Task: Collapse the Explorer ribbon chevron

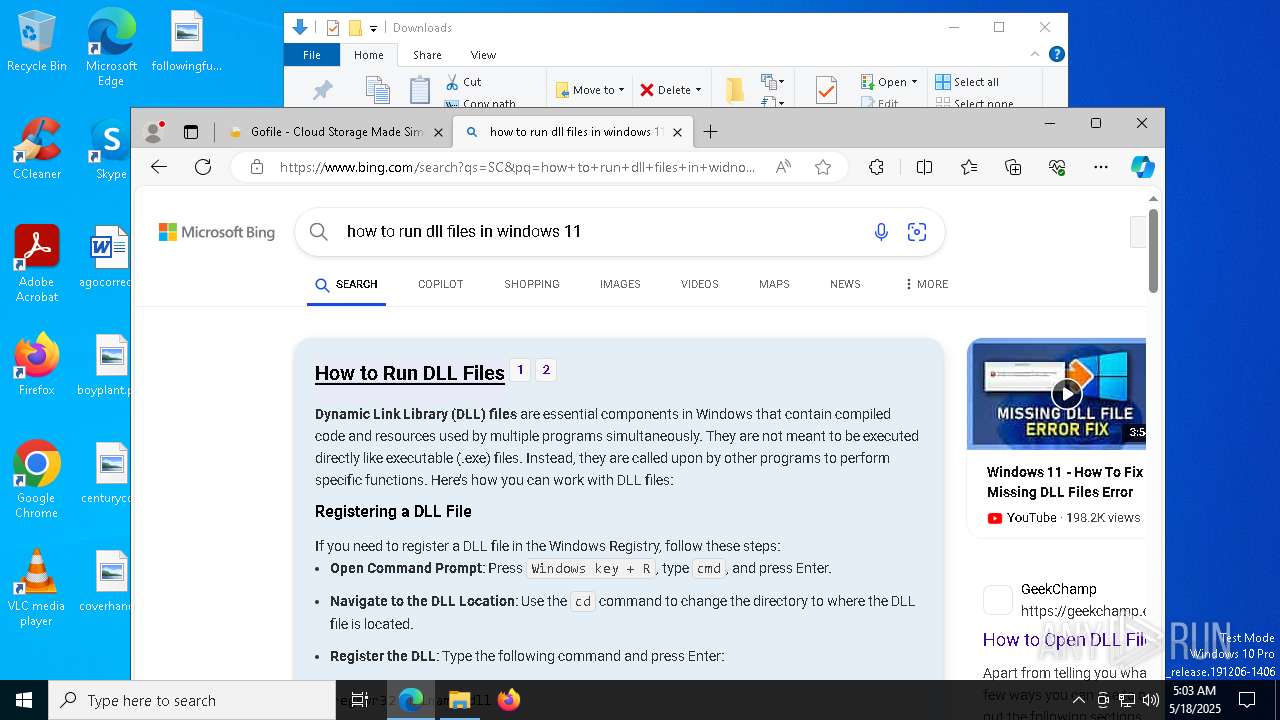Action: [1035, 55]
